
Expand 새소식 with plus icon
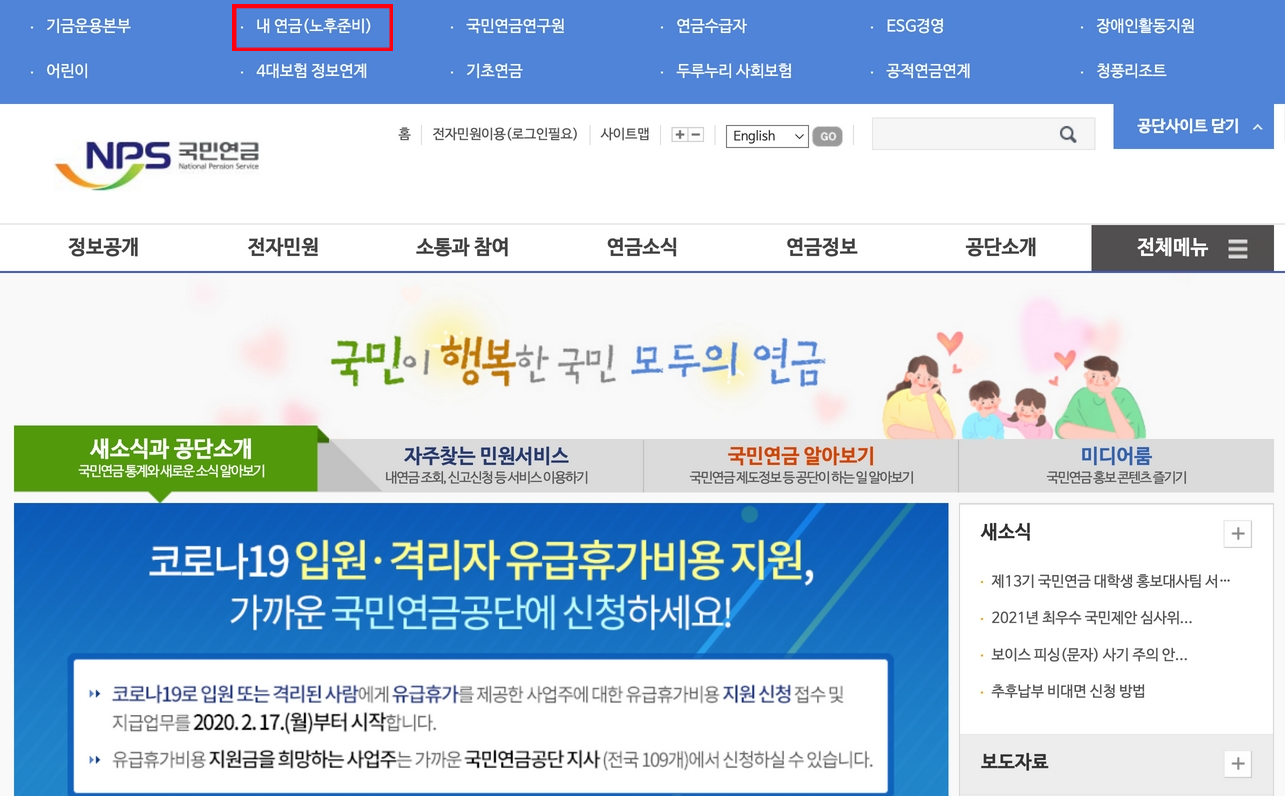pos(1237,533)
